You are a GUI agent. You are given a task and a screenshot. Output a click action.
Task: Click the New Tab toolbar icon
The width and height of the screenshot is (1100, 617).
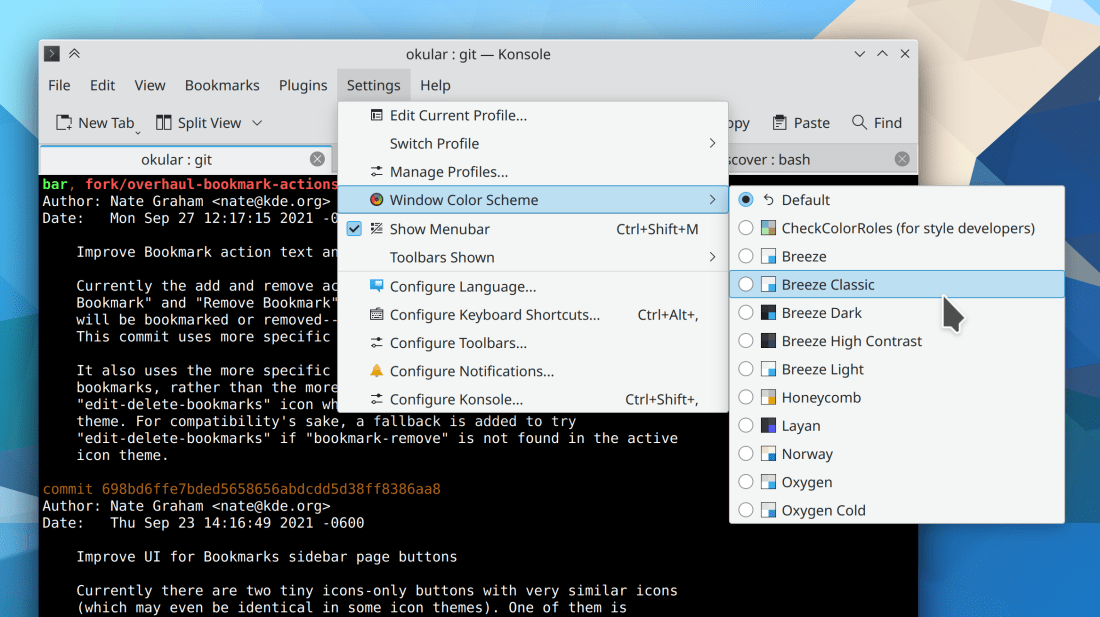[x=64, y=123]
